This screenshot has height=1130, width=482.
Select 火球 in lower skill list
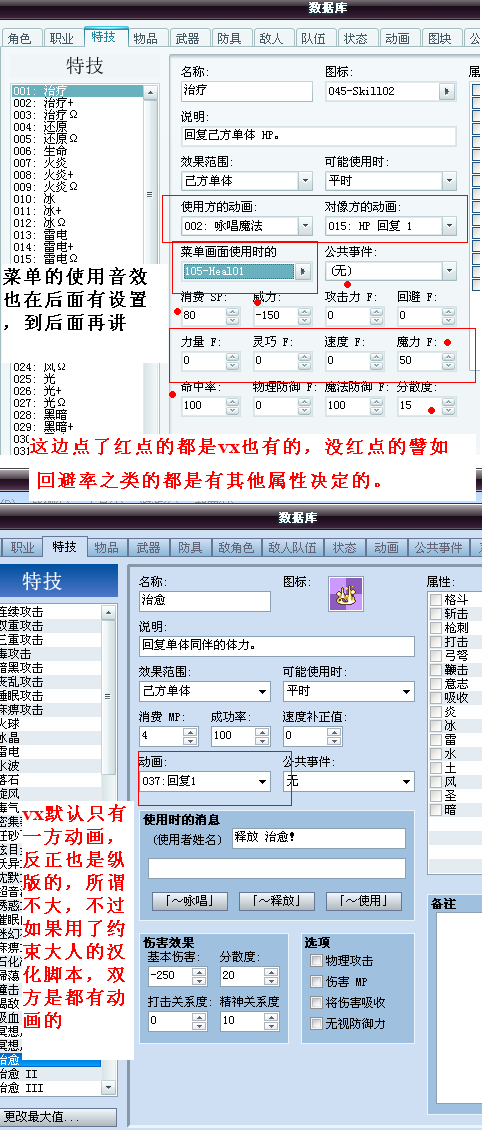pos(50,723)
